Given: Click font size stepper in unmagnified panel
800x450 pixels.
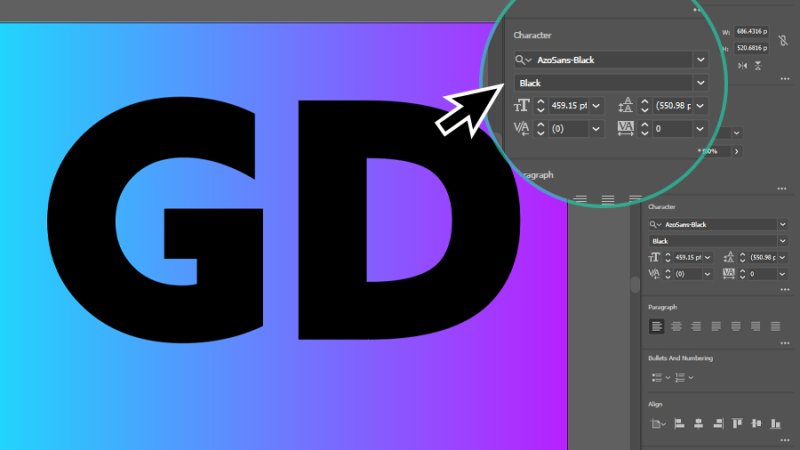Looking at the screenshot, I should pyautogui.click(x=667, y=258).
